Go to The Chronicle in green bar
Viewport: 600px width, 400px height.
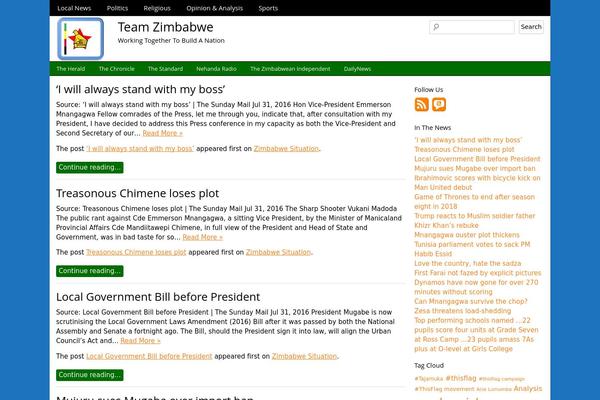coord(117,69)
